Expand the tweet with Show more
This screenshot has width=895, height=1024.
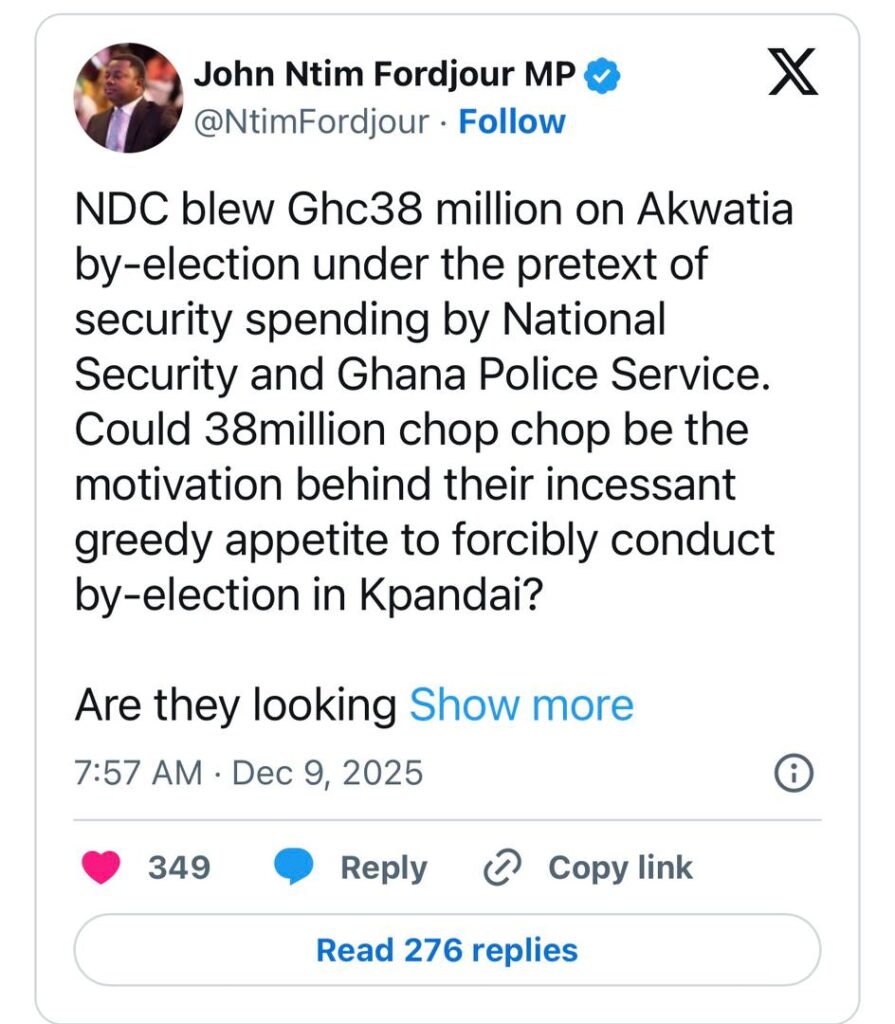click(521, 706)
